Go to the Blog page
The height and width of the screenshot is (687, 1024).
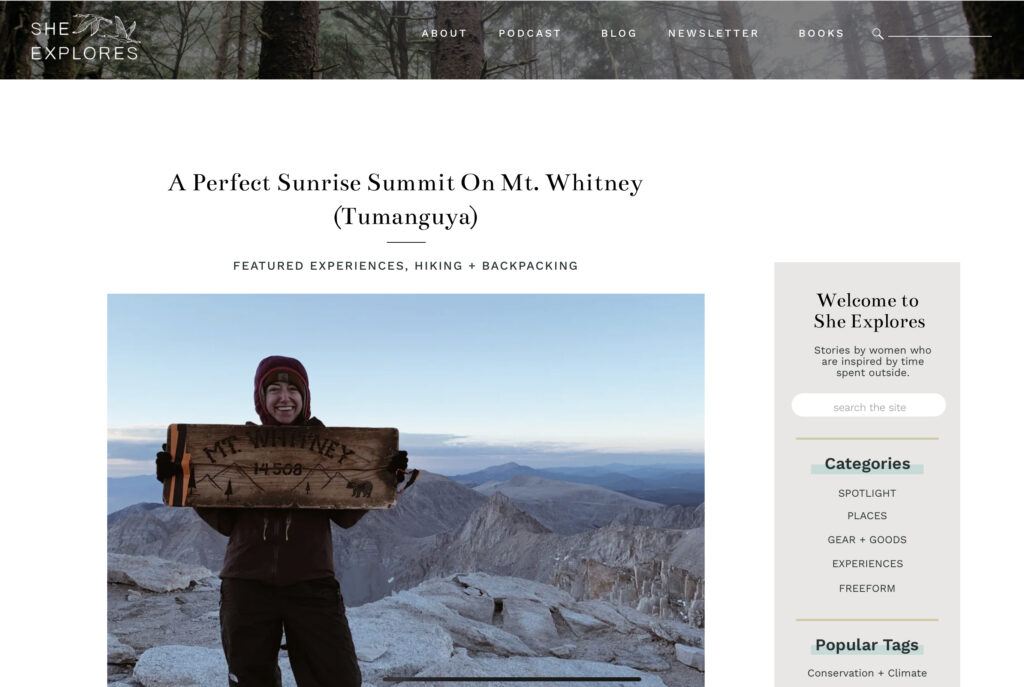[618, 33]
